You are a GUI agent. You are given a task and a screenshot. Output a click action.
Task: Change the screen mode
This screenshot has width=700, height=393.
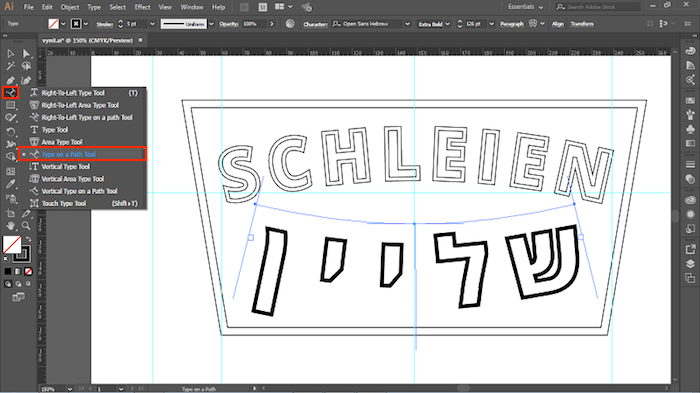(18, 297)
